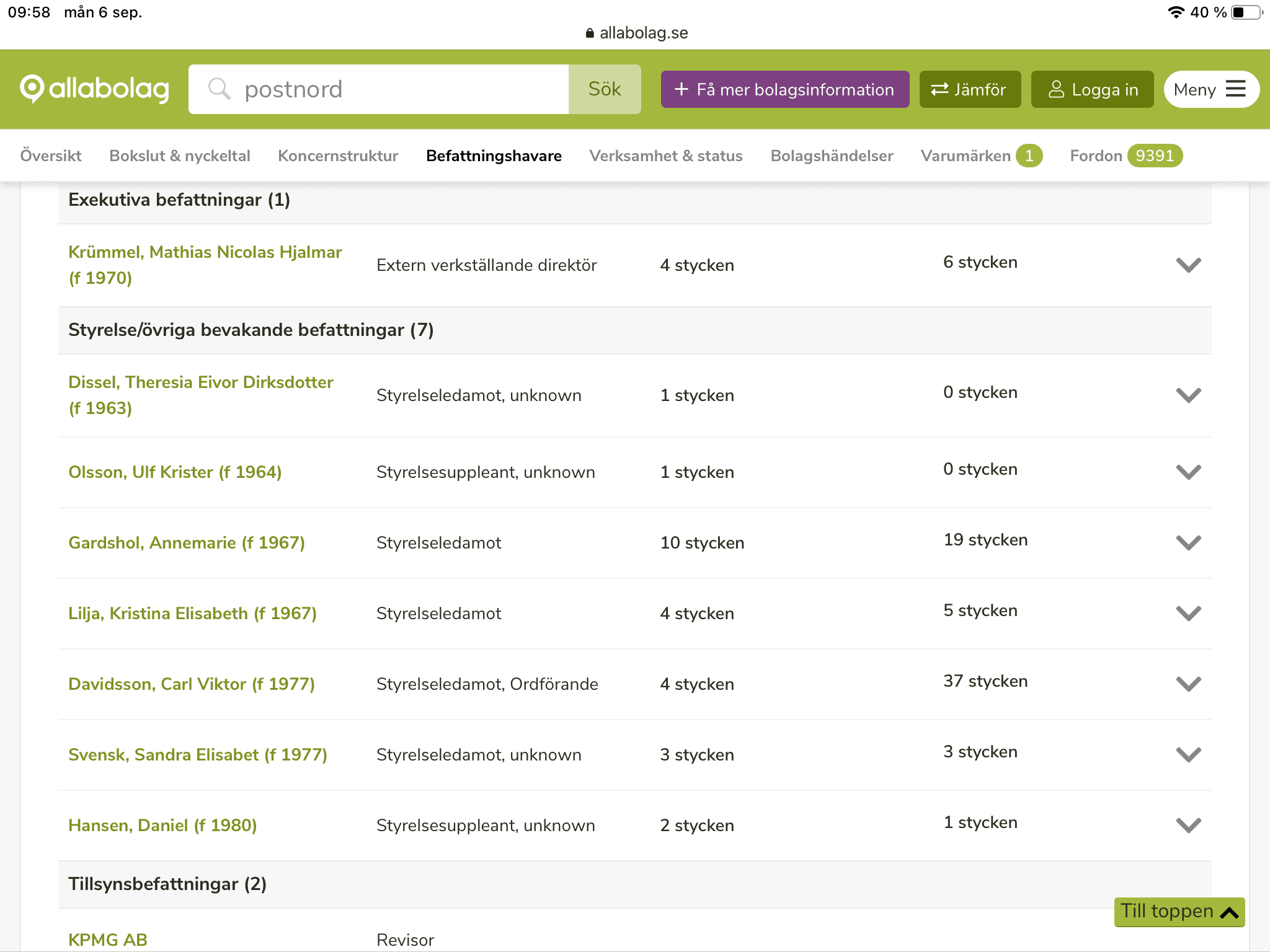Open the Meny hamburger menu
This screenshot has height=952, width=1270.
click(x=1211, y=89)
